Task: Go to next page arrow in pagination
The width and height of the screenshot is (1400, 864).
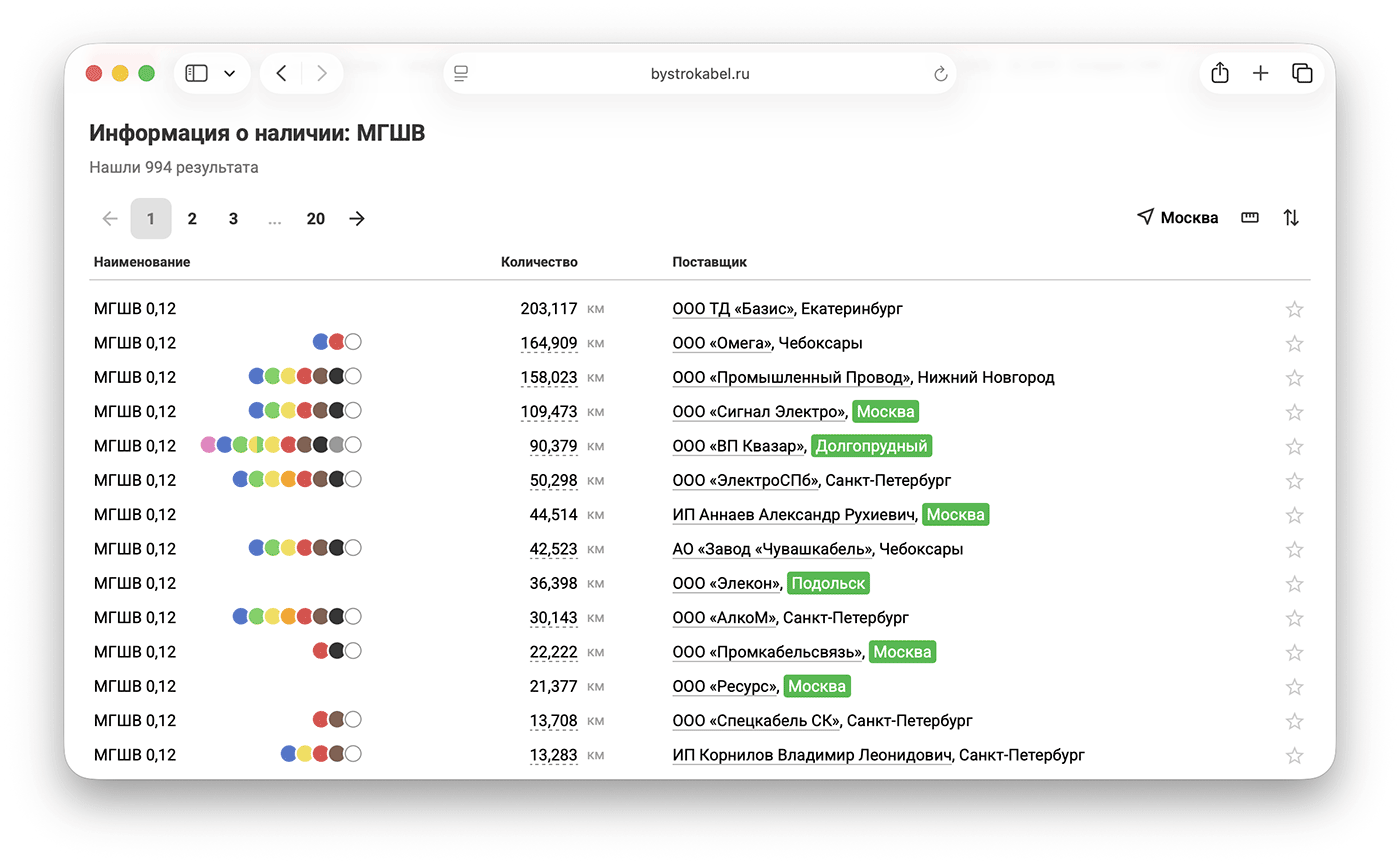Action: [357, 218]
